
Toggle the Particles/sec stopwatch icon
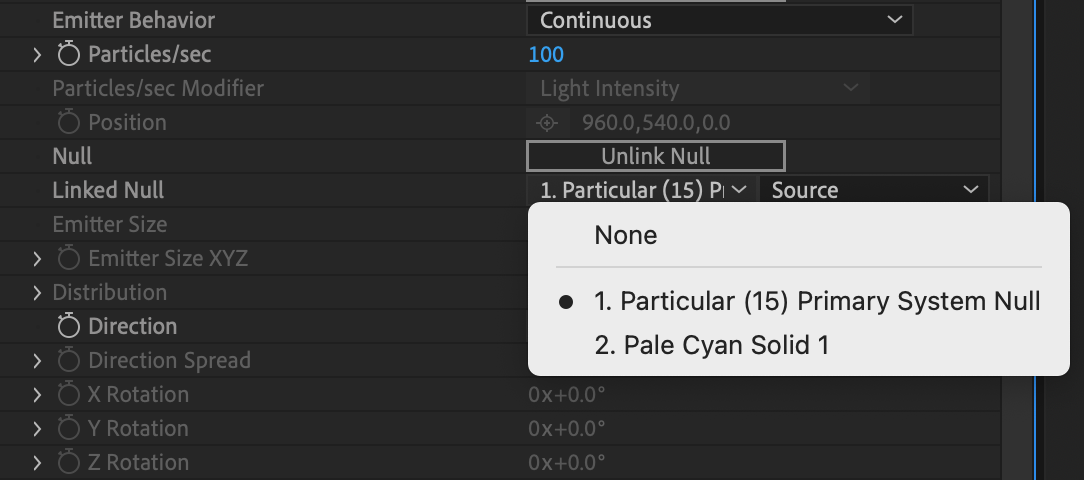[x=68, y=54]
